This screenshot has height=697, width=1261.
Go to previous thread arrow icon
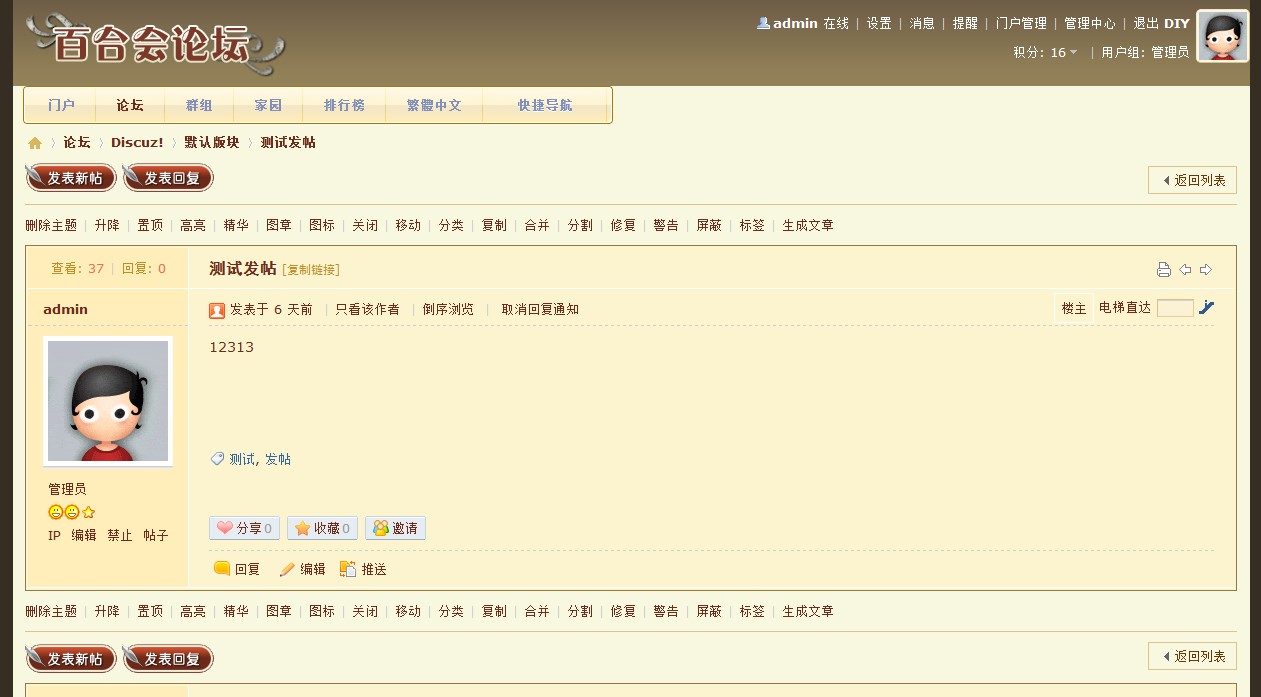coord(1185,269)
